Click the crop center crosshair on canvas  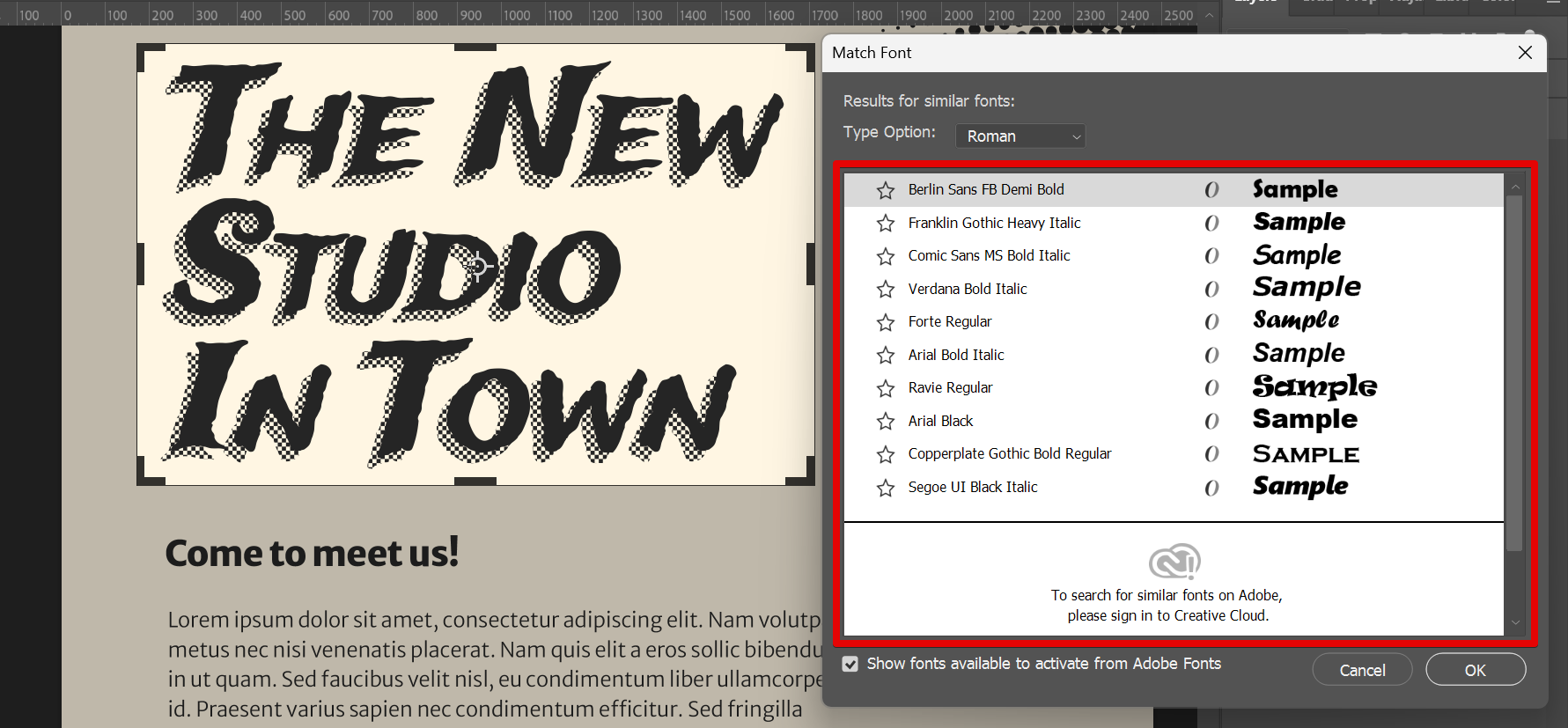click(476, 266)
